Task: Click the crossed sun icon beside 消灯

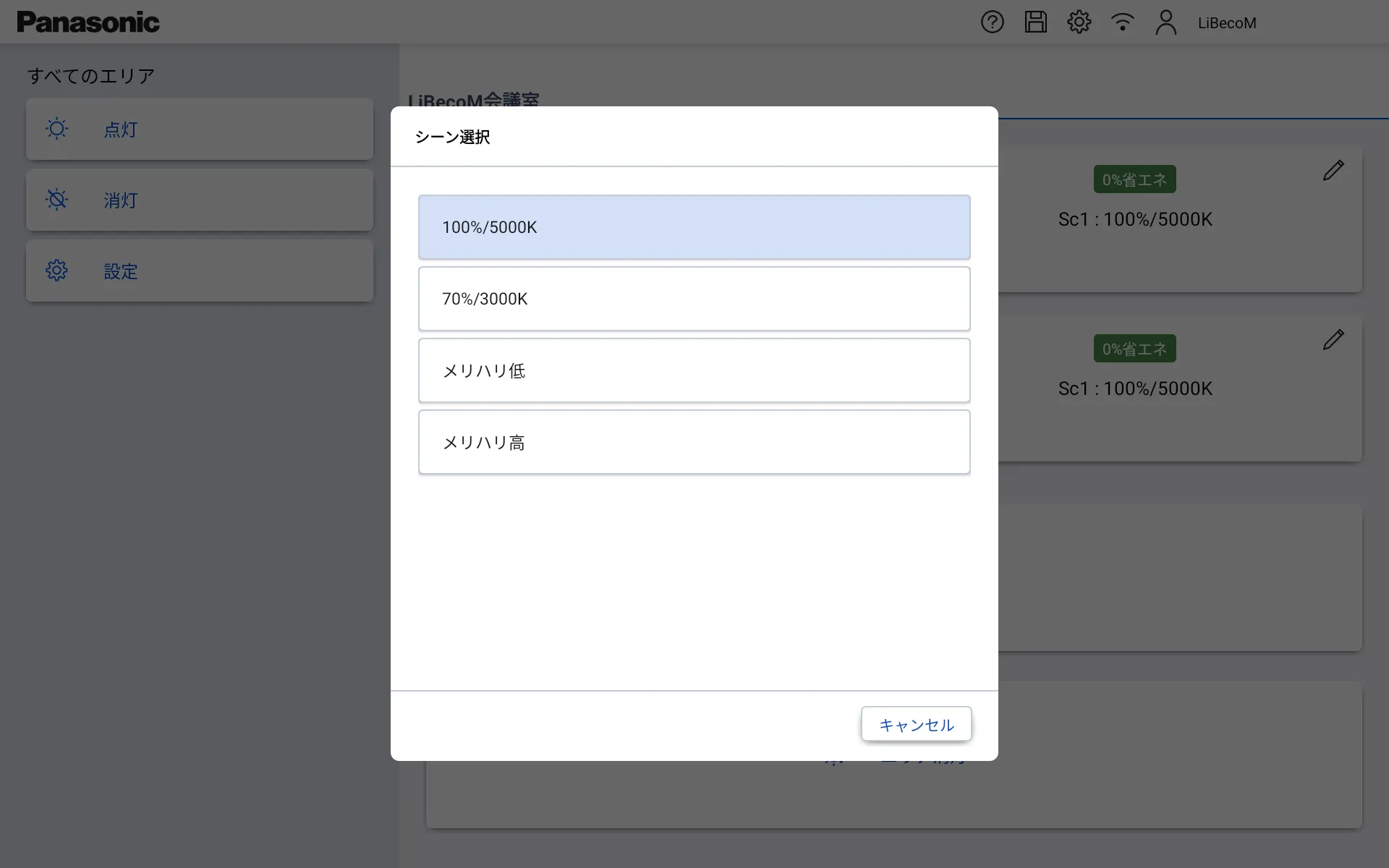Action: pos(56,200)
